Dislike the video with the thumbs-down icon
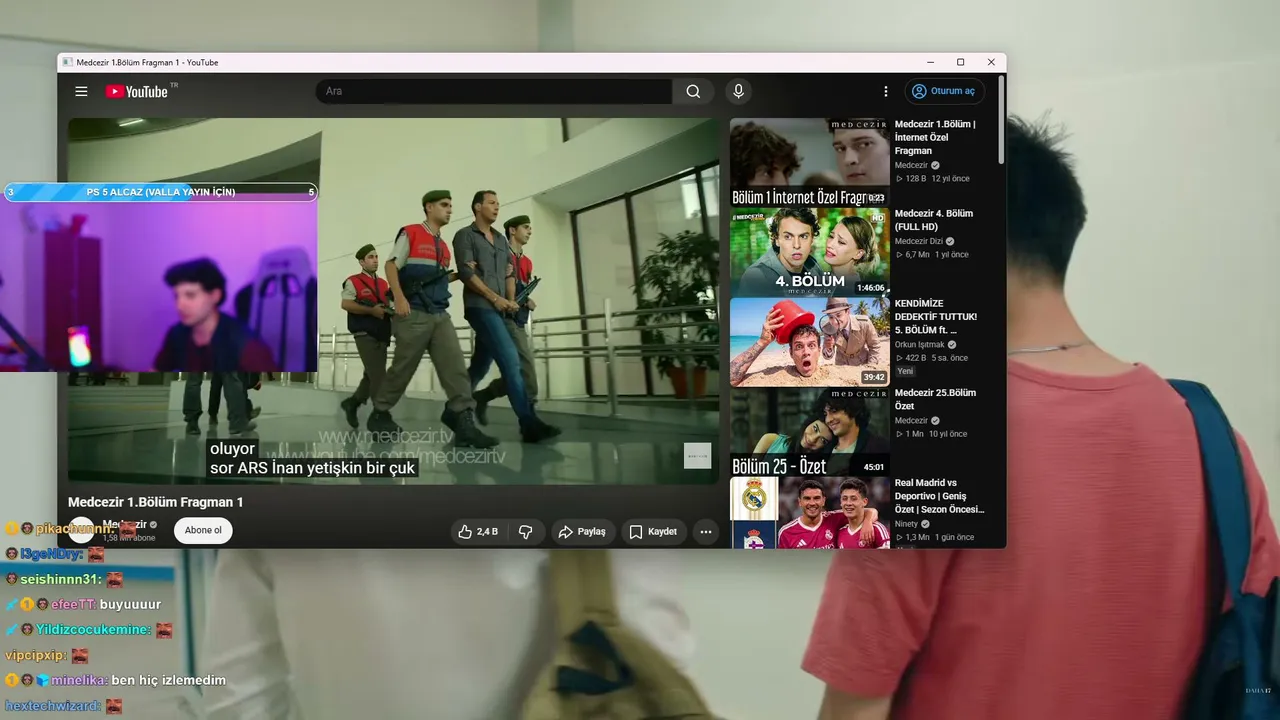Screen dimensions: 1280x720 [525, 531]
